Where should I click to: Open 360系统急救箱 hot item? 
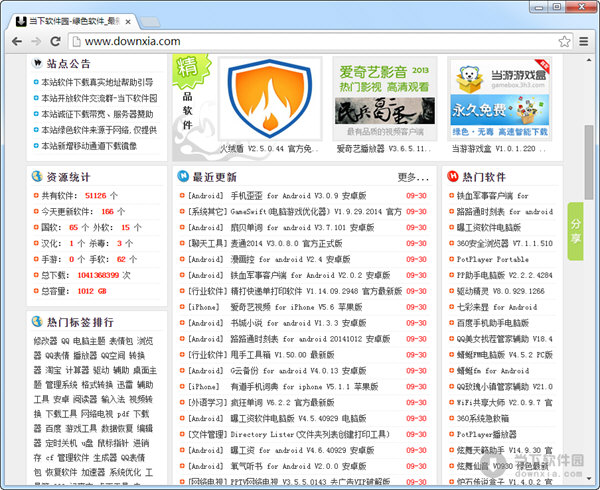click(x=483, y=418)
